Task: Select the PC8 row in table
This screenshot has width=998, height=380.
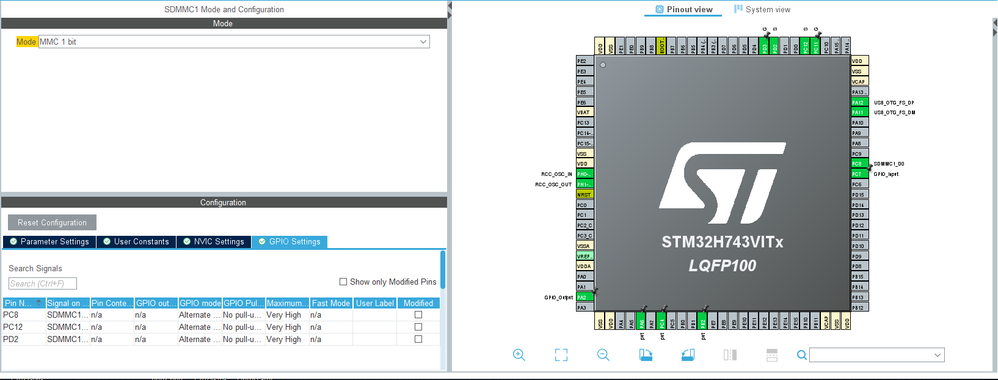Action: 220,315
